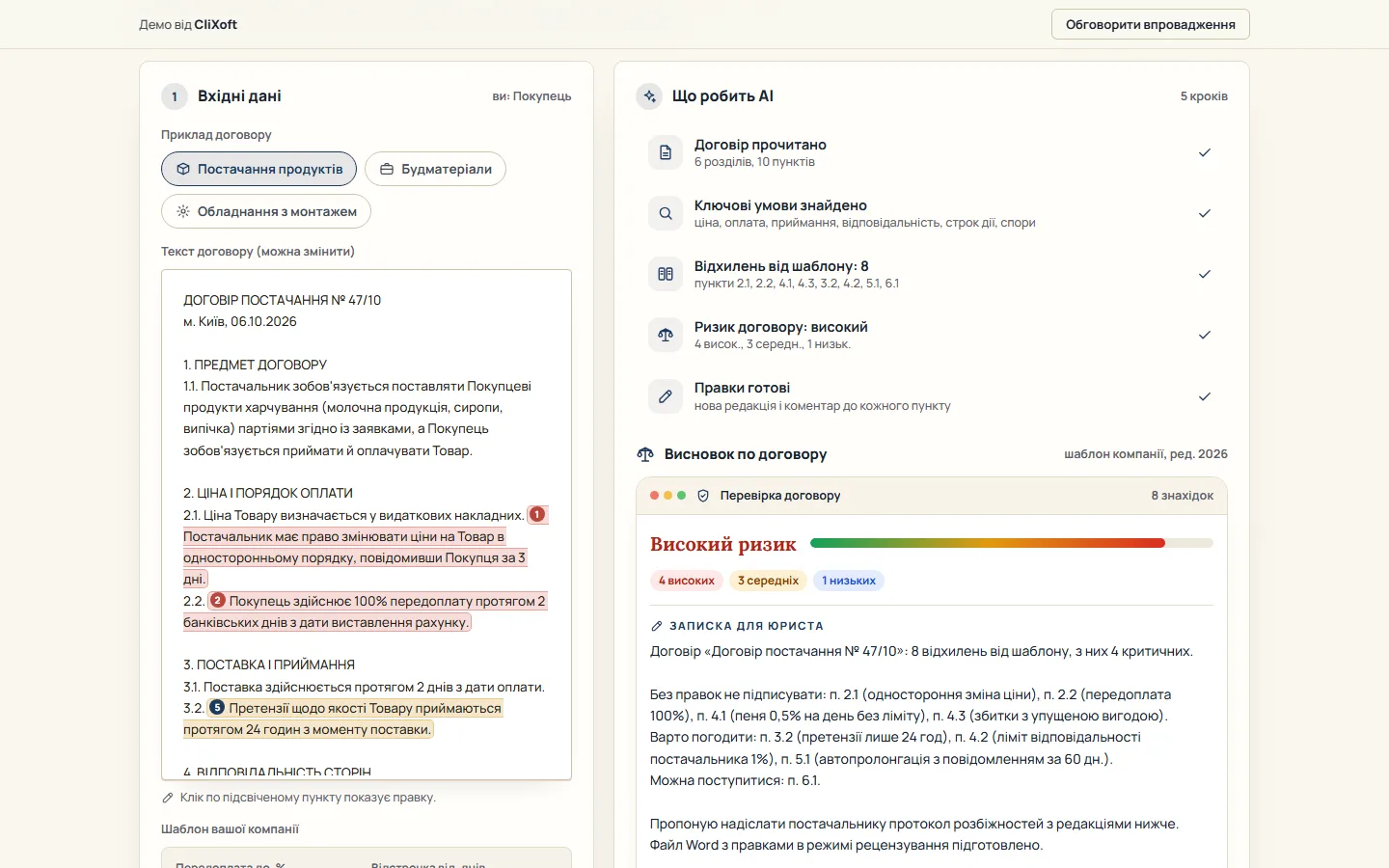Screen dimensions: 1389x868
Task: Click the checkmark on the "Договір прочитано" row
Action: 1205,152
